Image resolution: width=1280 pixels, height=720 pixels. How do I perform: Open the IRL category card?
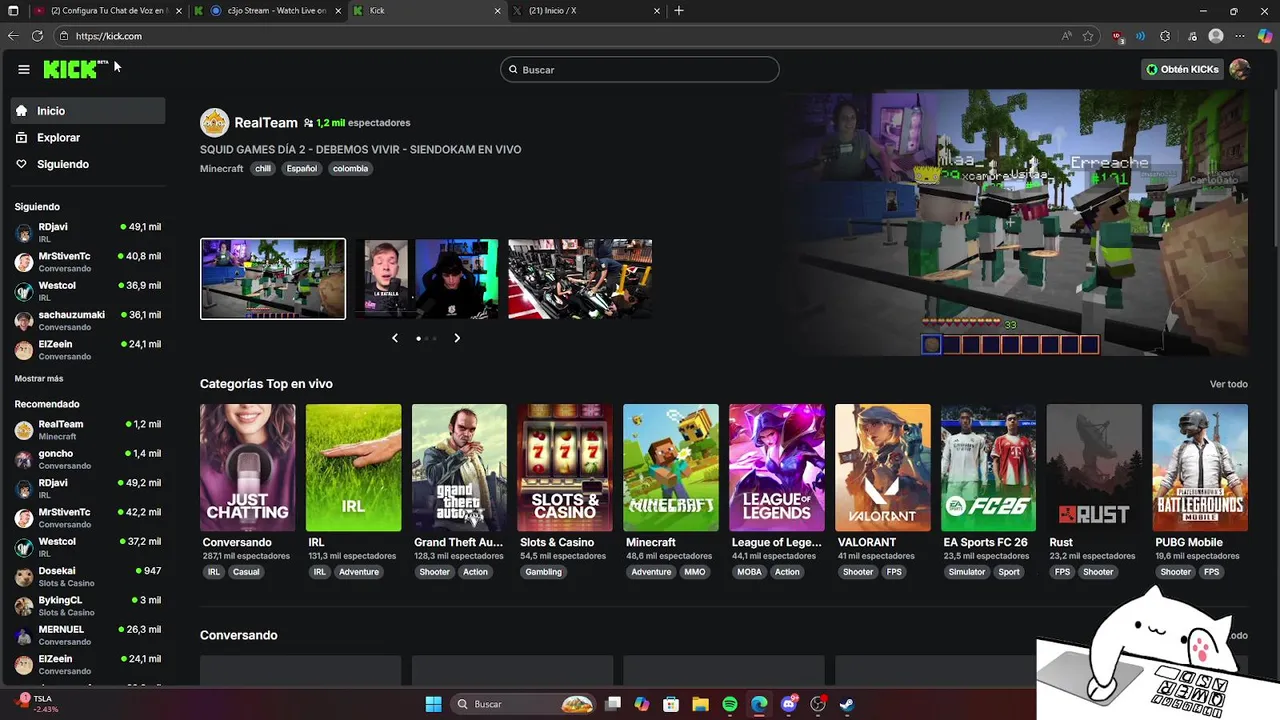pyautogui.click(x=353, y=467)
